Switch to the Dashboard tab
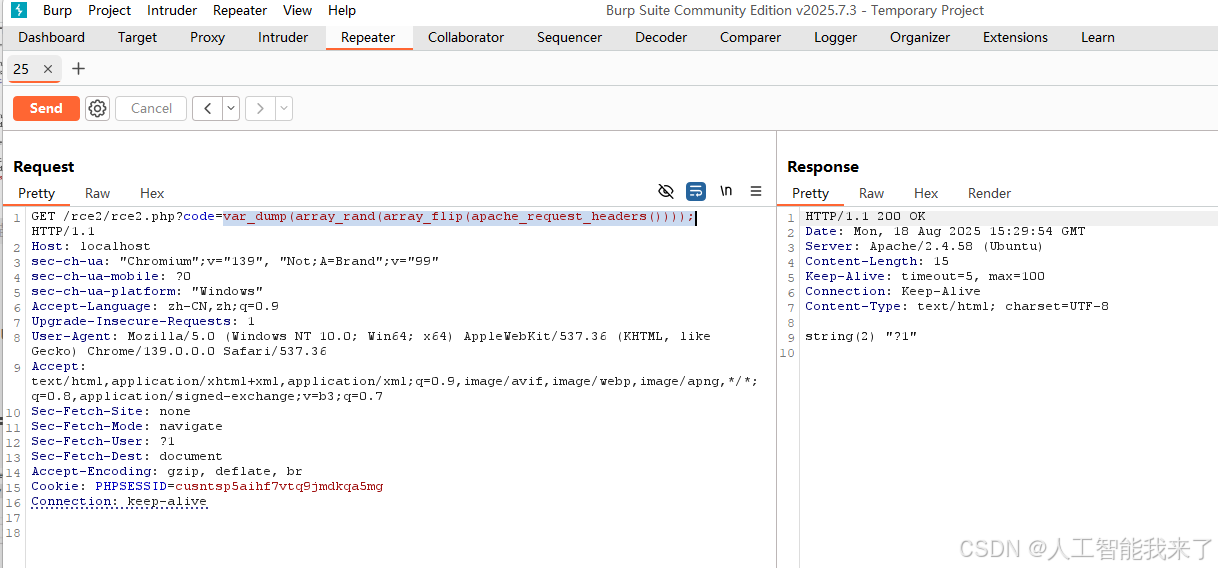The height and width of the screenshot is (568, 1218). (x=52, y=37)
